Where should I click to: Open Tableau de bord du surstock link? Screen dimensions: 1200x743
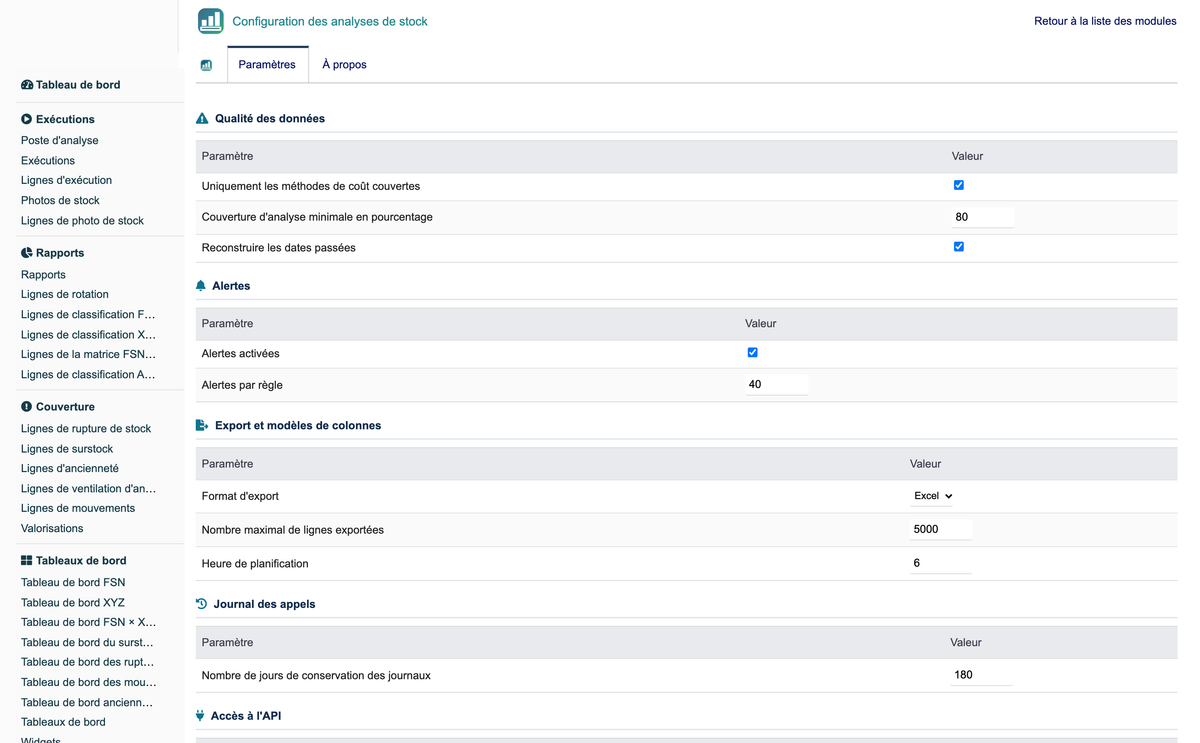(87, 643)
